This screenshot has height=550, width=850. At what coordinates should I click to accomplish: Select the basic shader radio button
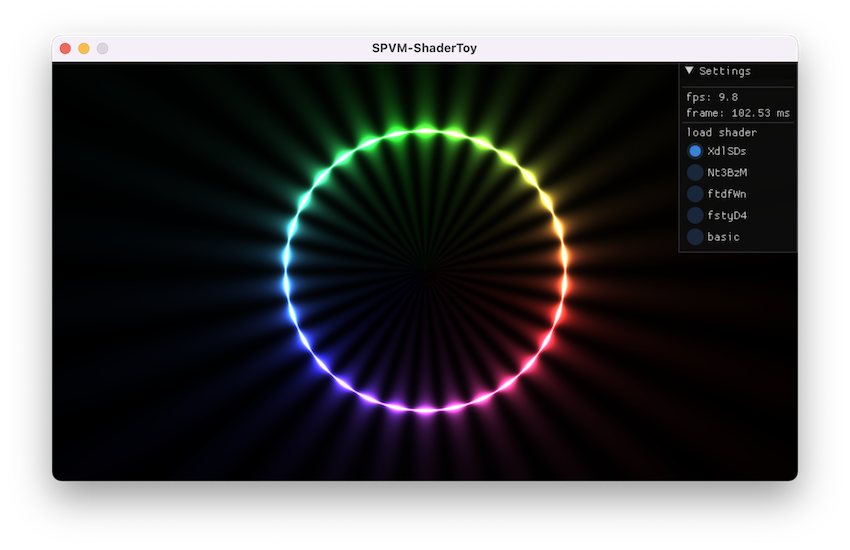pos(695,237)
